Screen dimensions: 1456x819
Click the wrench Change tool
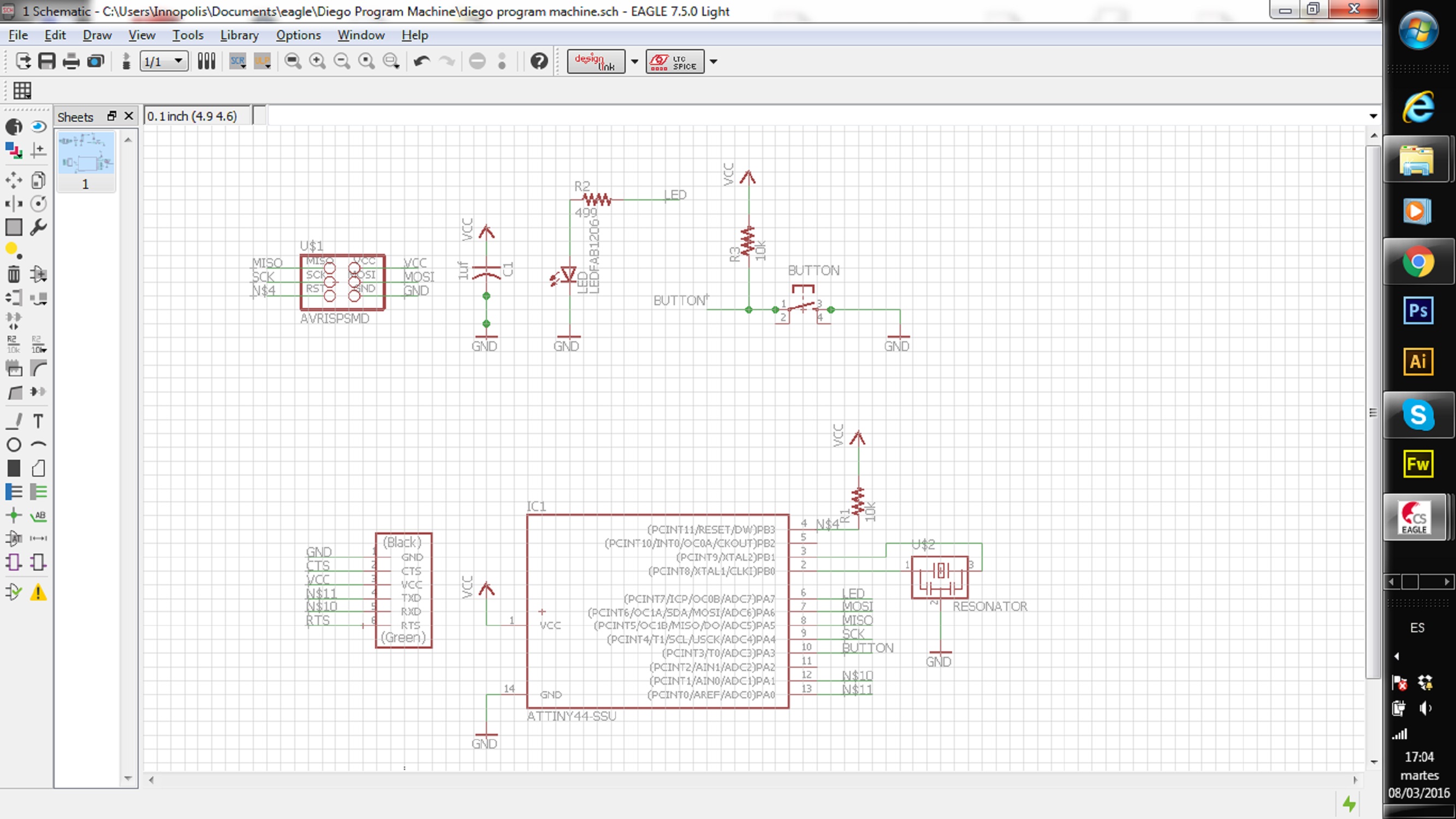[x=38, y=227]
